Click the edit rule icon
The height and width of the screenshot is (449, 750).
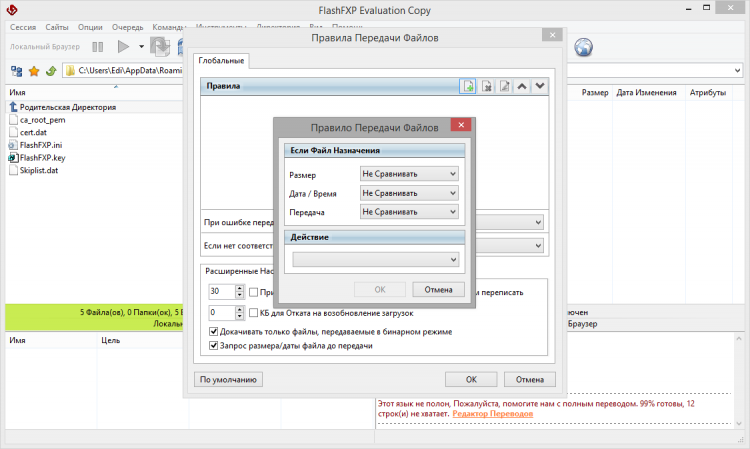[x=504, y=87]
